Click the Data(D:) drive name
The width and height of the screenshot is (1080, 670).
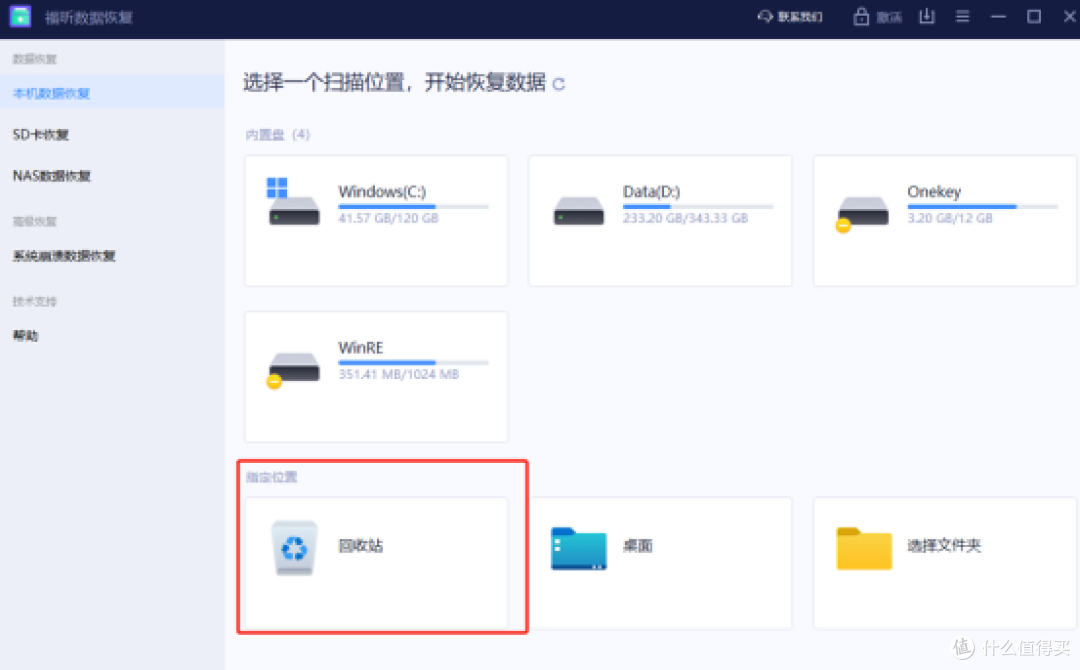(652, 191)
